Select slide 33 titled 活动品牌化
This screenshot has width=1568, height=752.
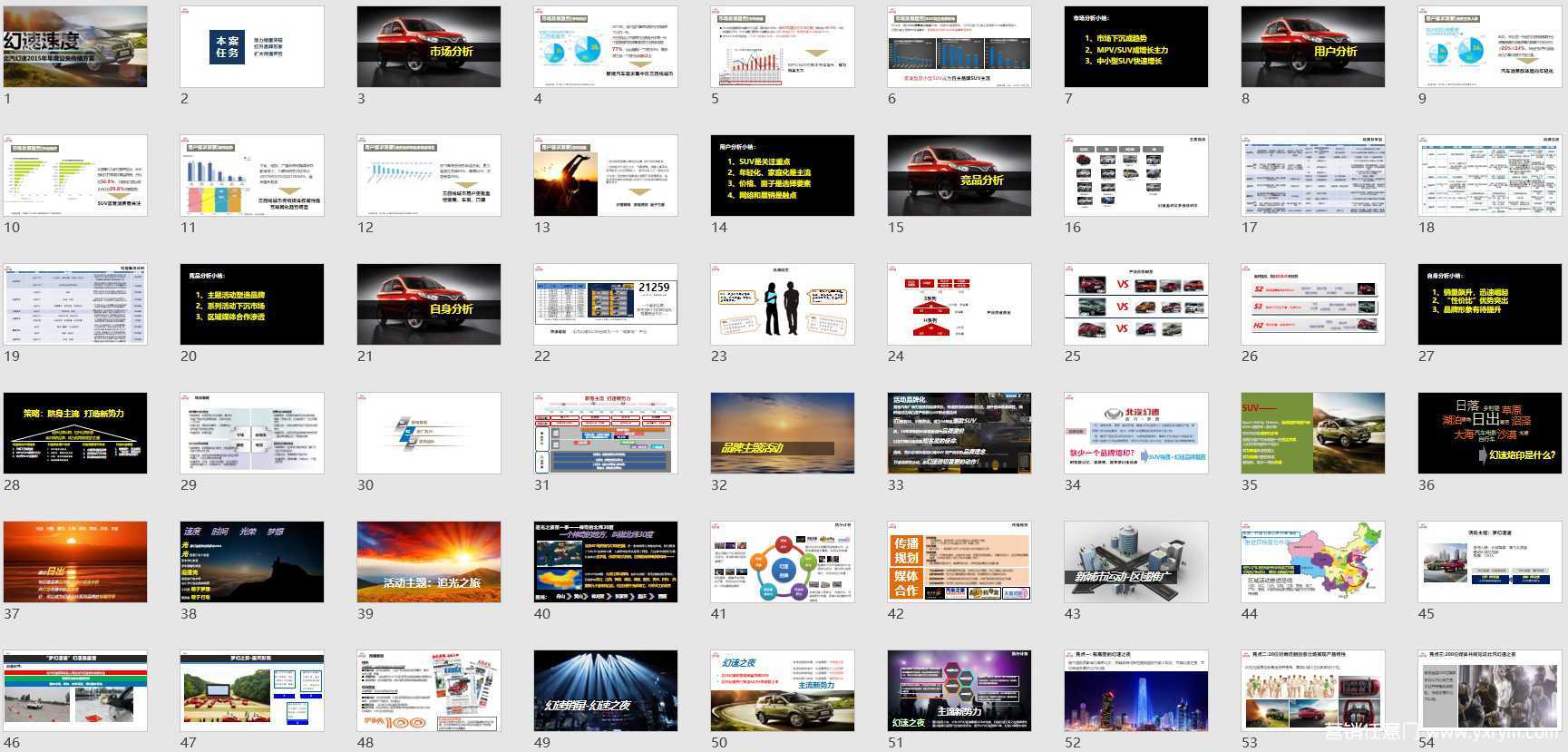pyautogui.click(x=959, y=434)
